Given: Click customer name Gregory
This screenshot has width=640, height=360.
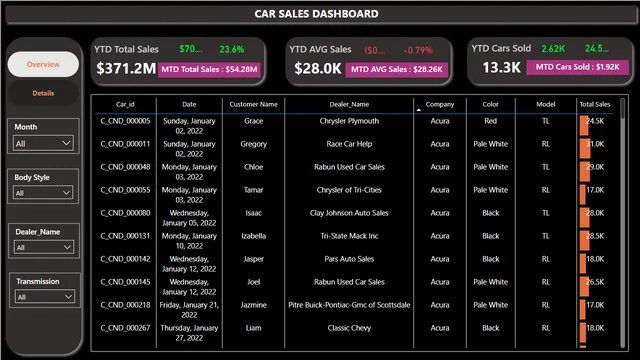Looking at the screenshot, I should tap(253, 144).
